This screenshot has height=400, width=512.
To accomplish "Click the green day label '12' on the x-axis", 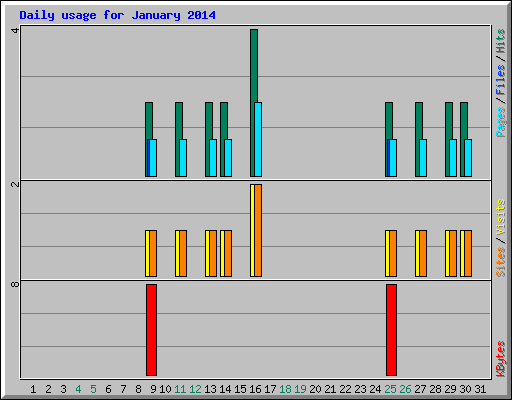I will (195, 389).
